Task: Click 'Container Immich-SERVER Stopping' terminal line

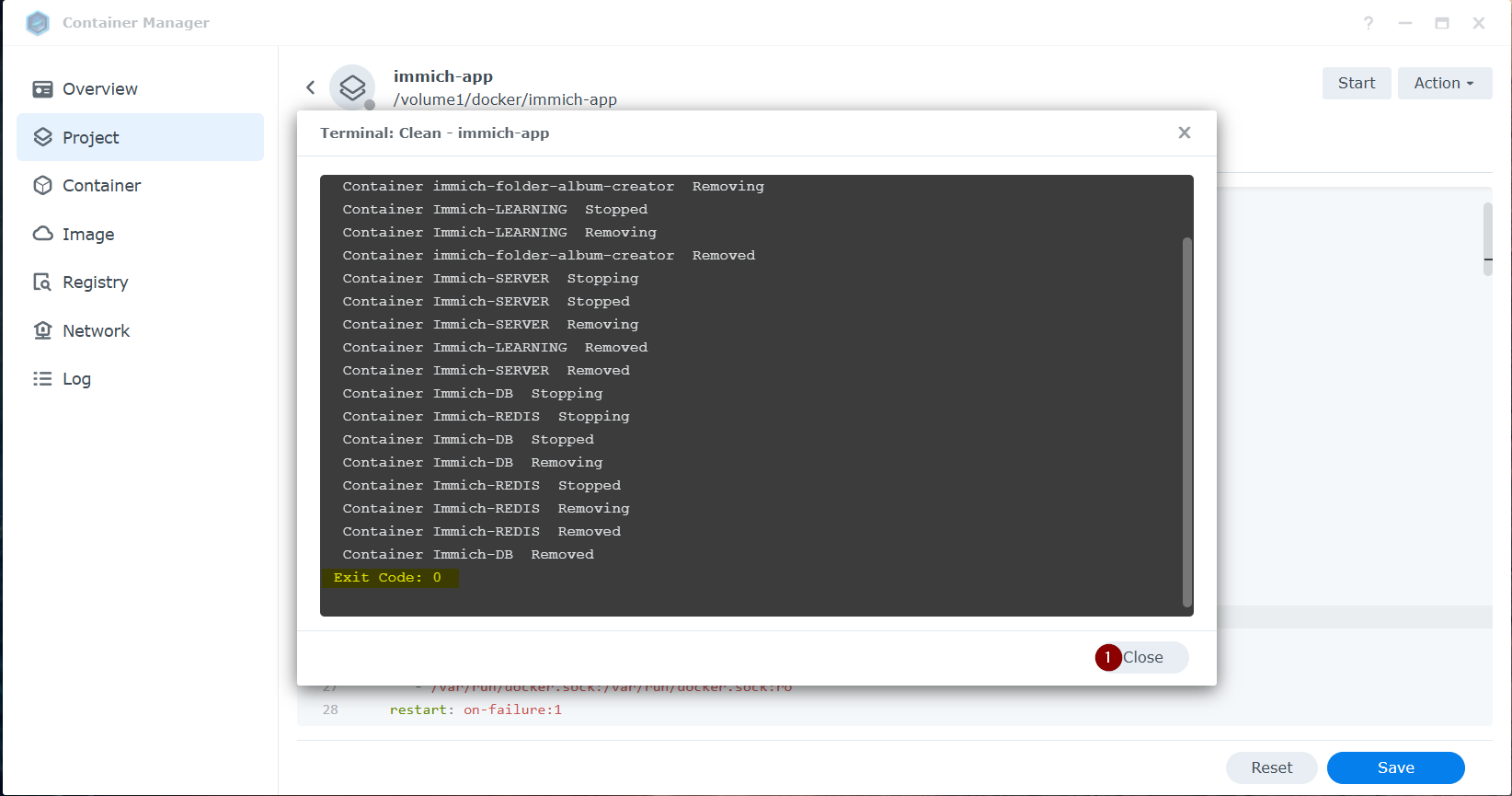Action: pyautogui.click(x=491, y=279)
